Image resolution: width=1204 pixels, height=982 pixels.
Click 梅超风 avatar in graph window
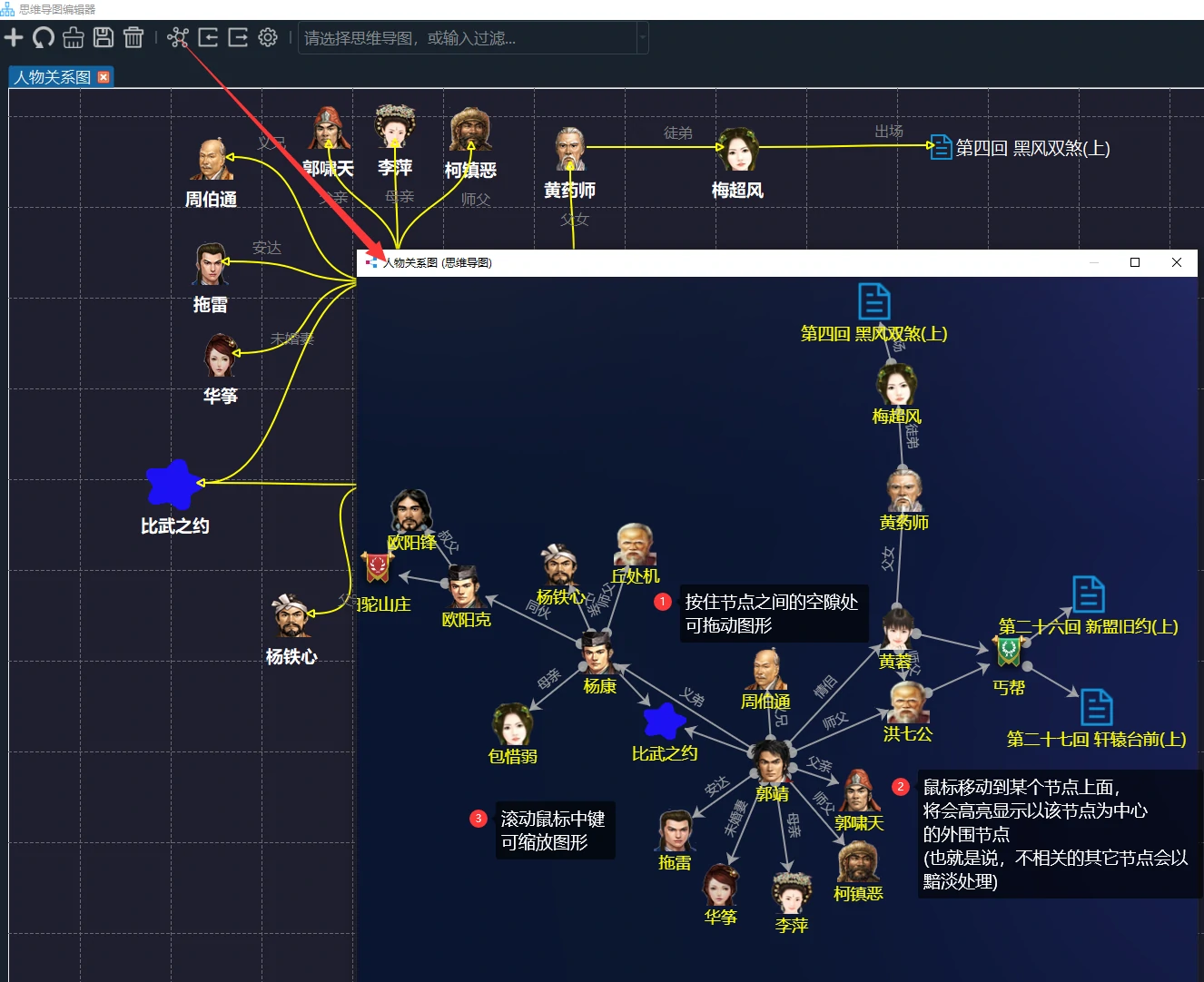pyautogui.click(x=896, y=385)
